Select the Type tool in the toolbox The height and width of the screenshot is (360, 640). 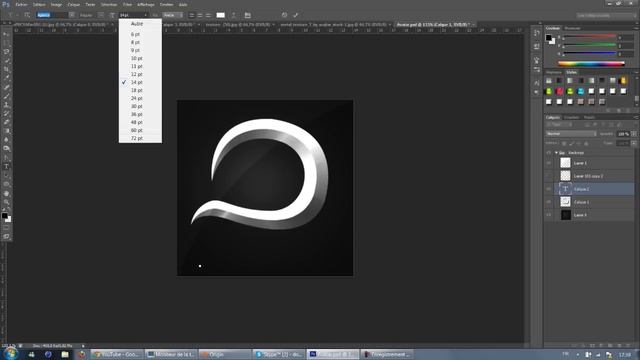pyautogui.click(x=6, y=167)
